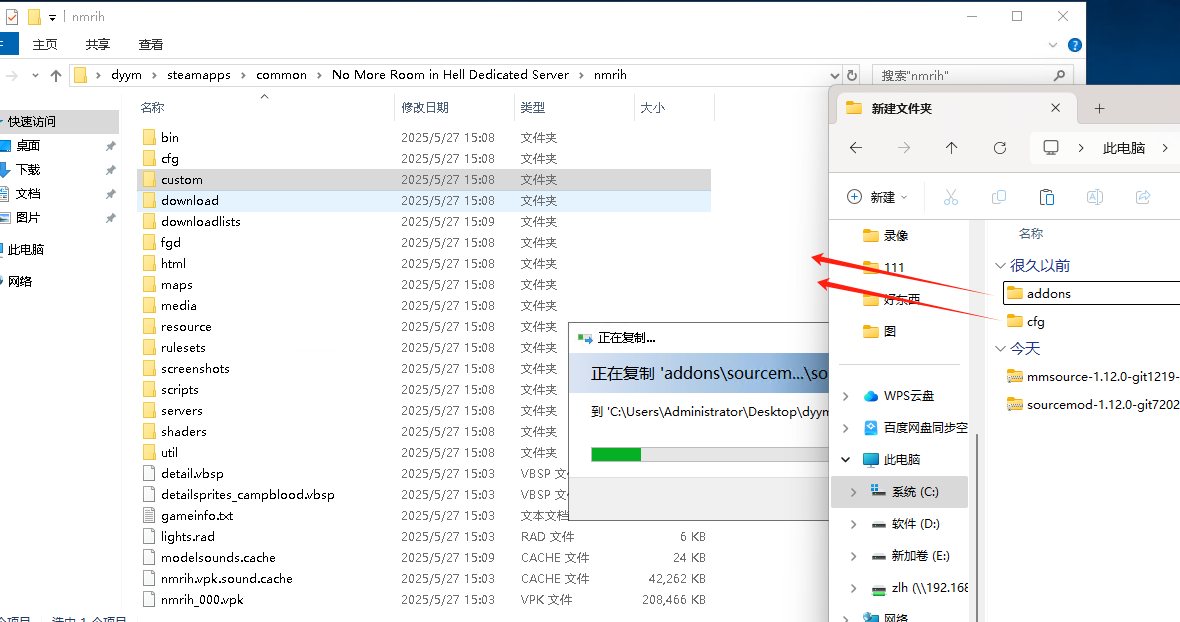Click the WPS云盘 cloud icon
This screenshot has height=622, width=1180.
point(871,396)
